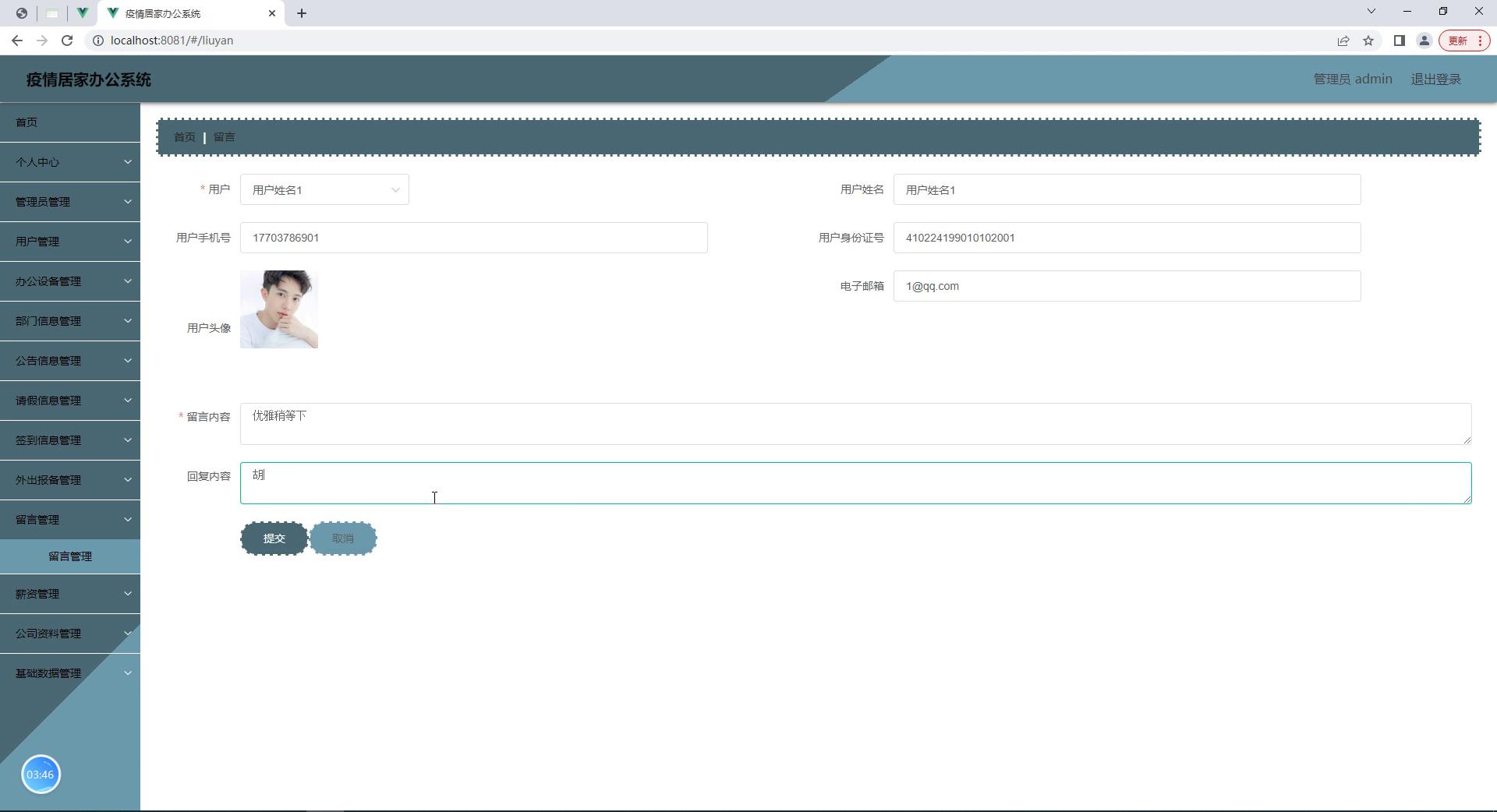Go back using browser back arrow
Screen dimensions: 1497x812
(17, 41)
